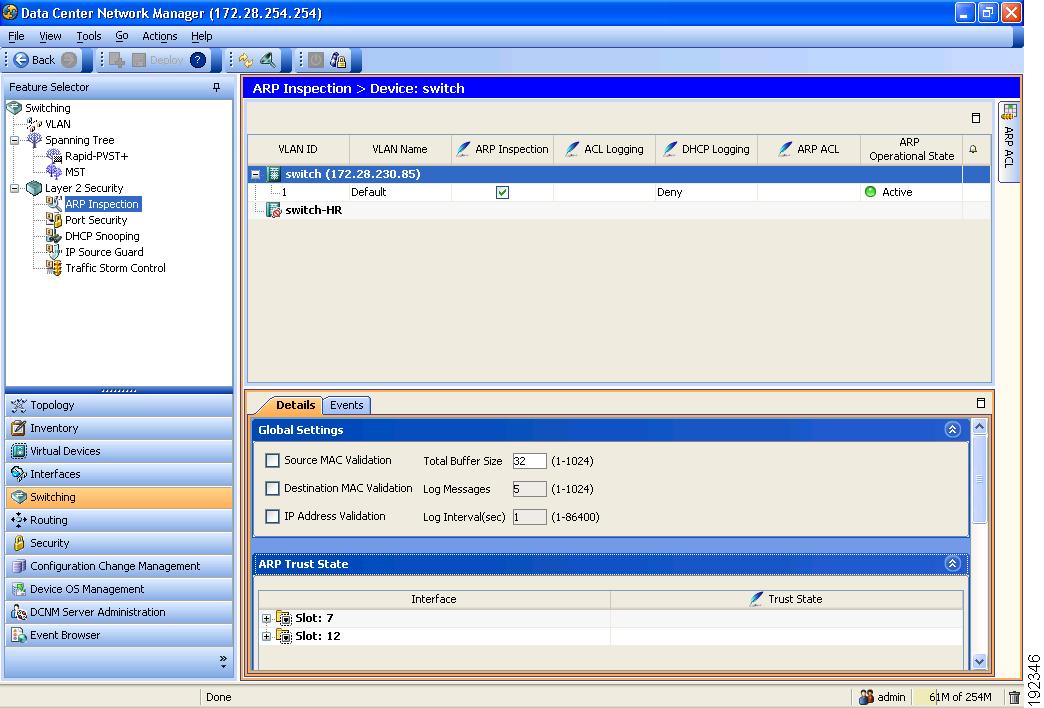Uncheck ARP Inspection for VLAN 1

[x=502, y=192]
